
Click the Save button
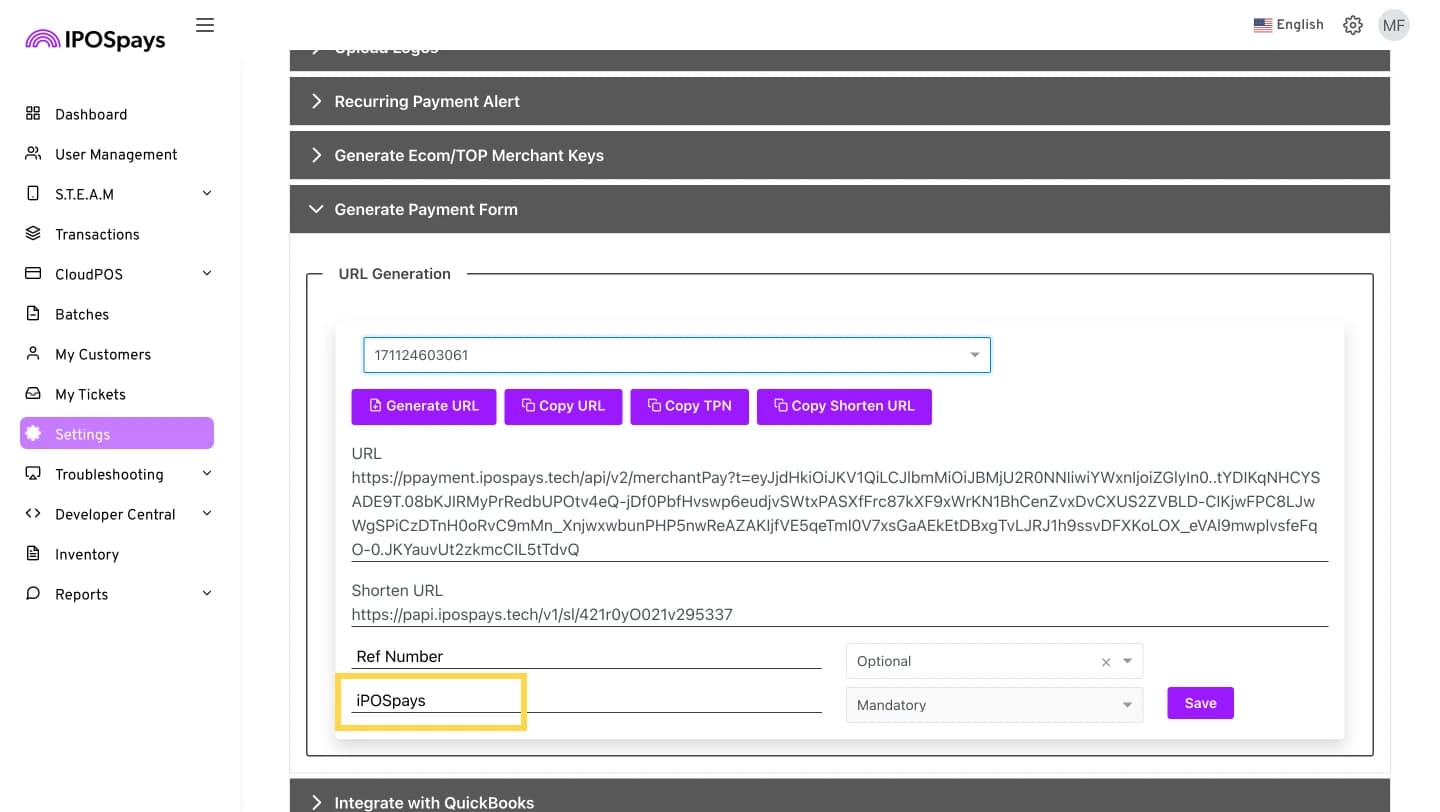(1200, 703)
